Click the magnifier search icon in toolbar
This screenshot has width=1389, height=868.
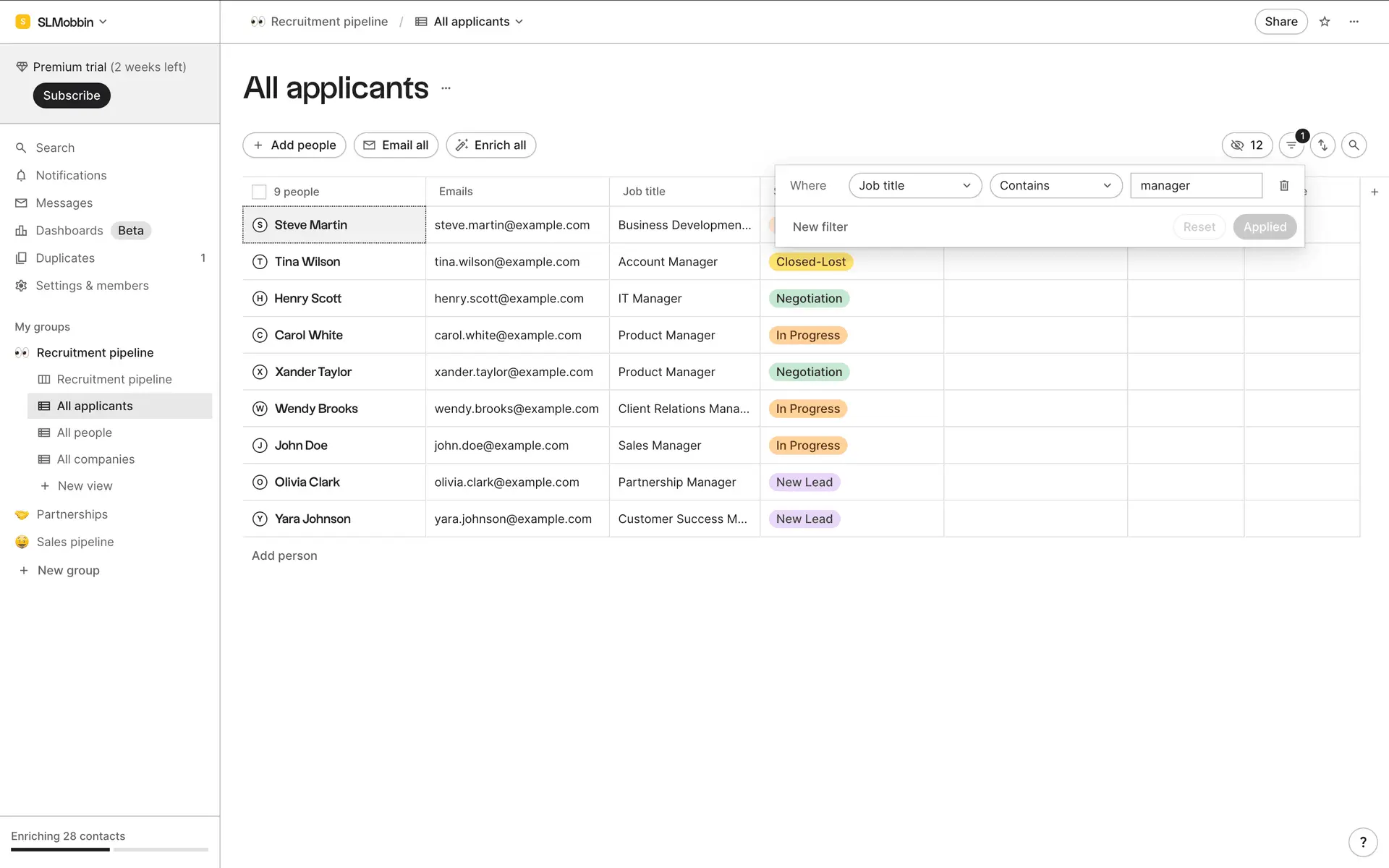click(1354, 145)
